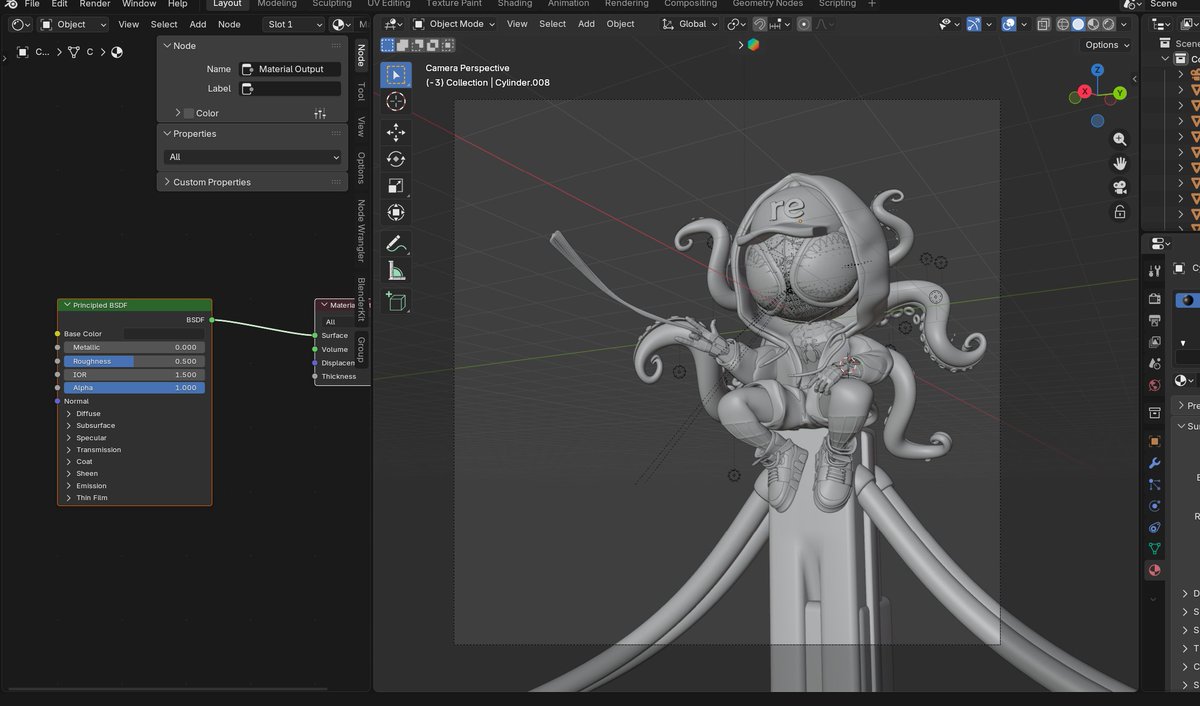Toggle viewport overlays display
Image resolution: width=1200 pixels, height=706 pixels.
(x=1009, y=24)
